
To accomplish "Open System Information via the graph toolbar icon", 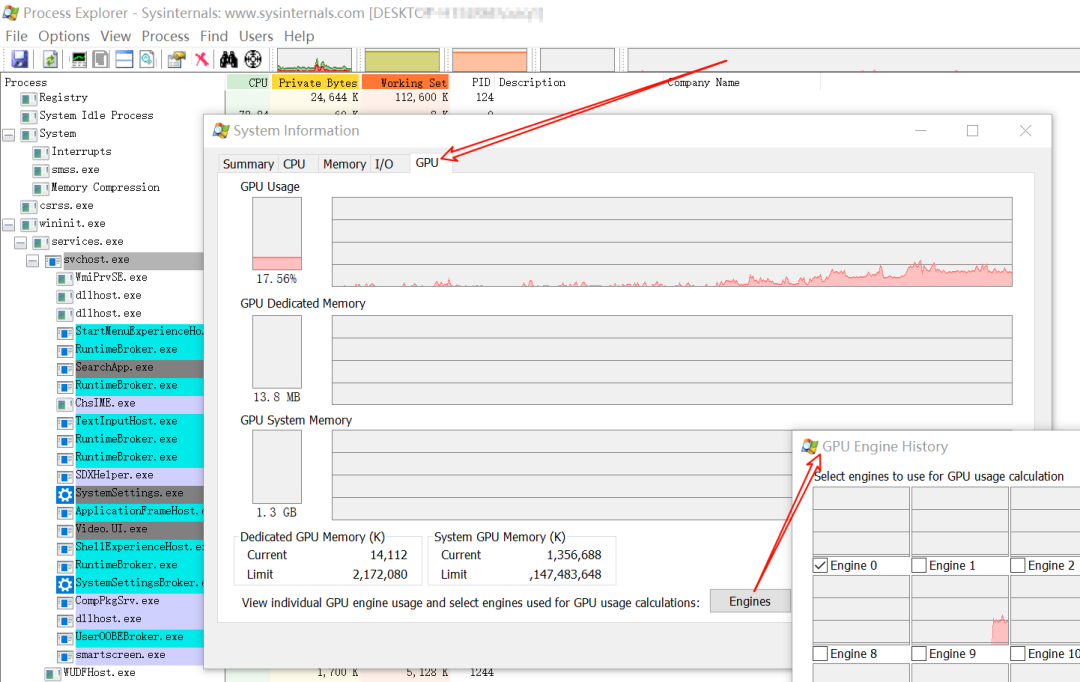I will click(78, 59).
